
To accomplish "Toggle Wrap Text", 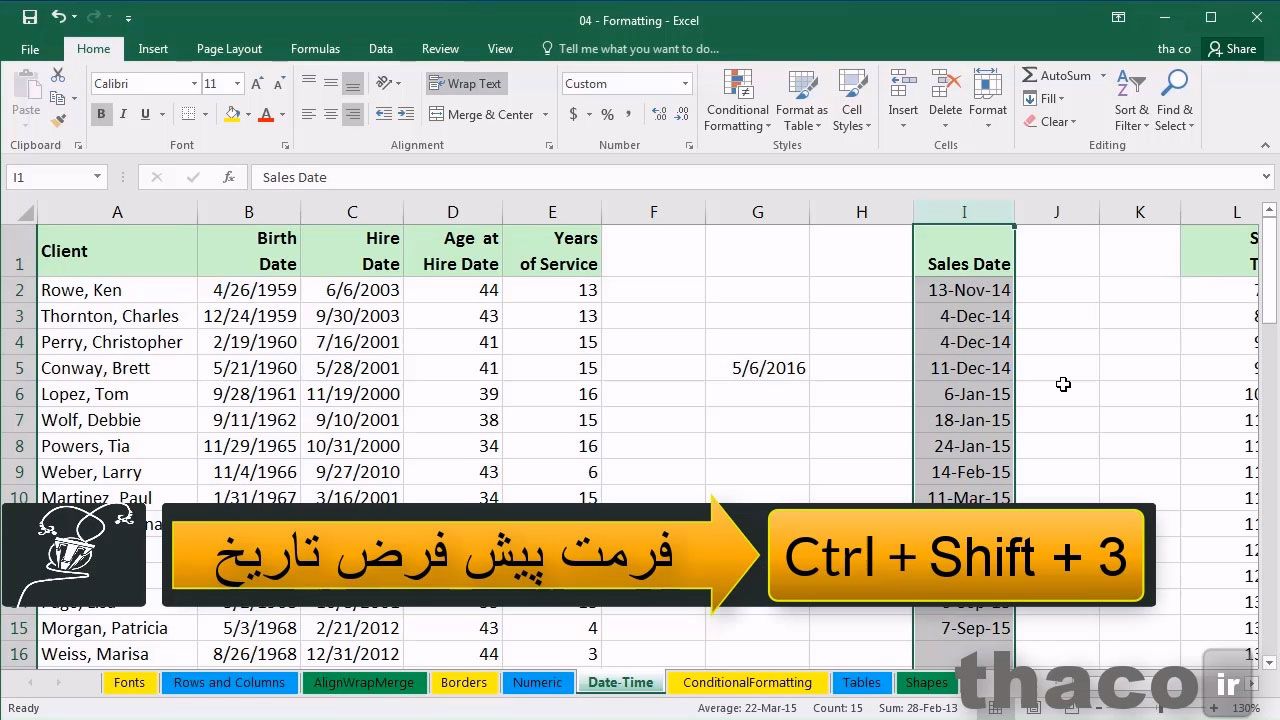I will pos(465,84).
